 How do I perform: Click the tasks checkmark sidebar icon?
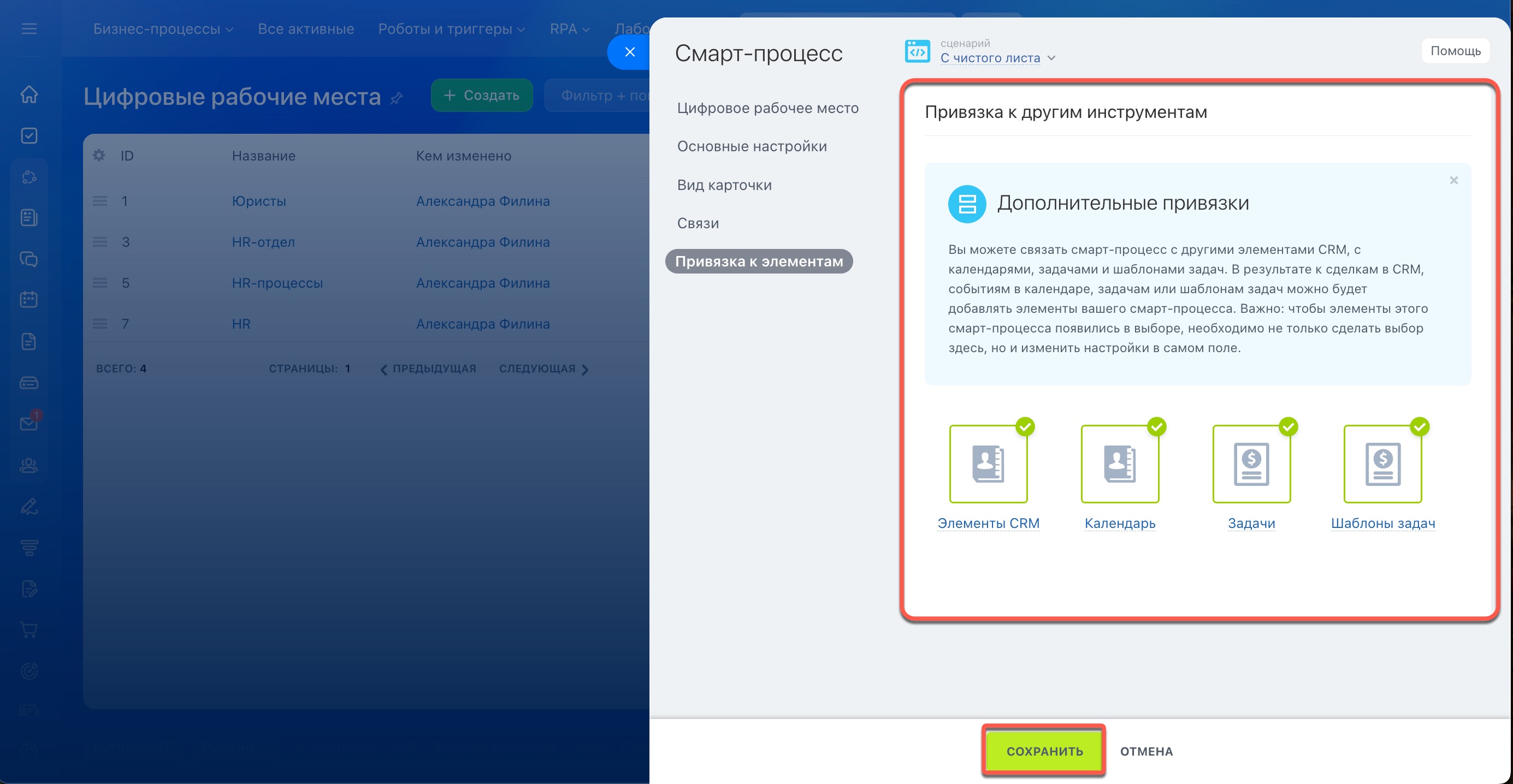click(29, 135)
